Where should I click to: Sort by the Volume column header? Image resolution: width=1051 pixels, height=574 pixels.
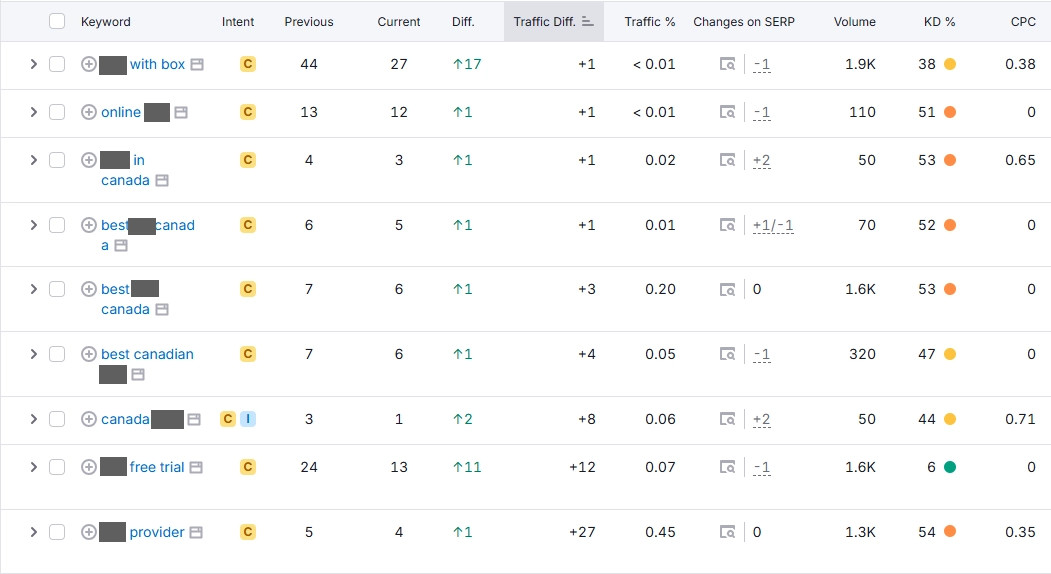coord(855,21)
